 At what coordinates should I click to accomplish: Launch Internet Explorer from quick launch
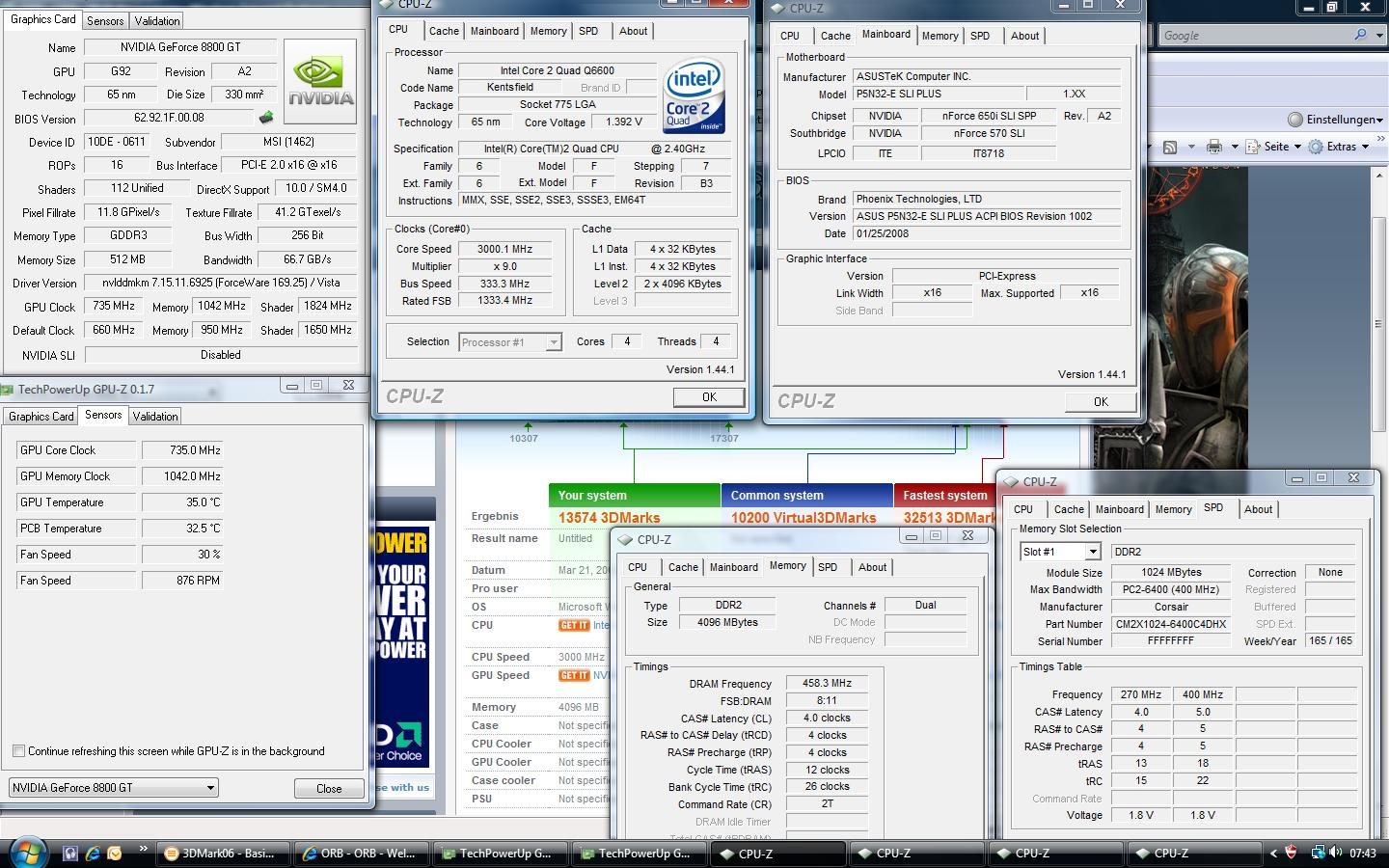click(93, 853)
